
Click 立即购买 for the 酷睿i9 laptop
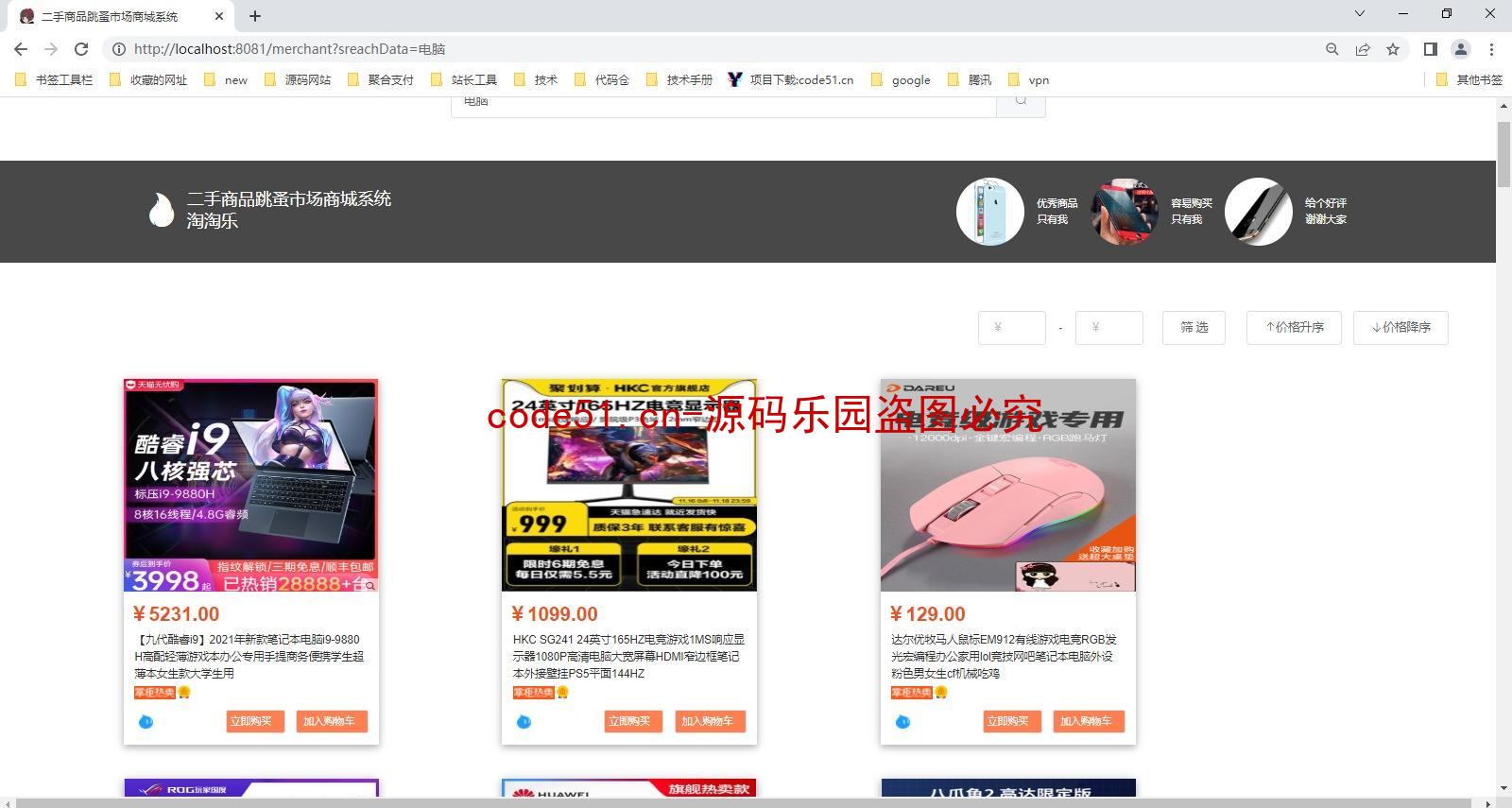pos(255,722)
